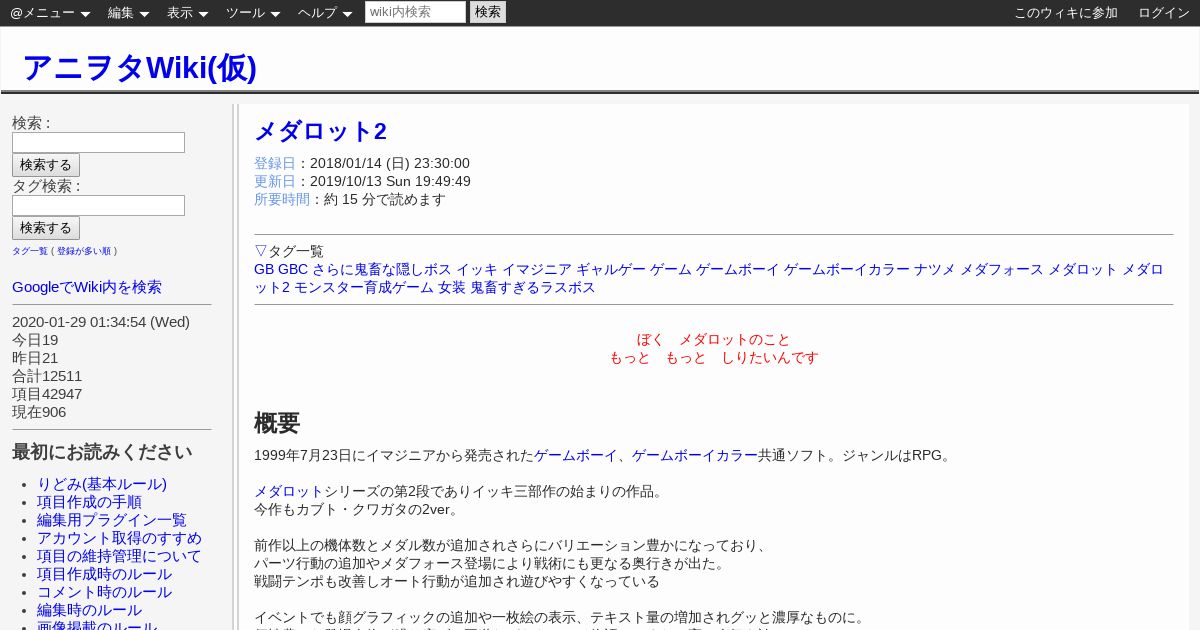Click the 検索 button in top bar
This screenshot has height=630, width=1200.
pyautogui.click(x=488, y=12)
